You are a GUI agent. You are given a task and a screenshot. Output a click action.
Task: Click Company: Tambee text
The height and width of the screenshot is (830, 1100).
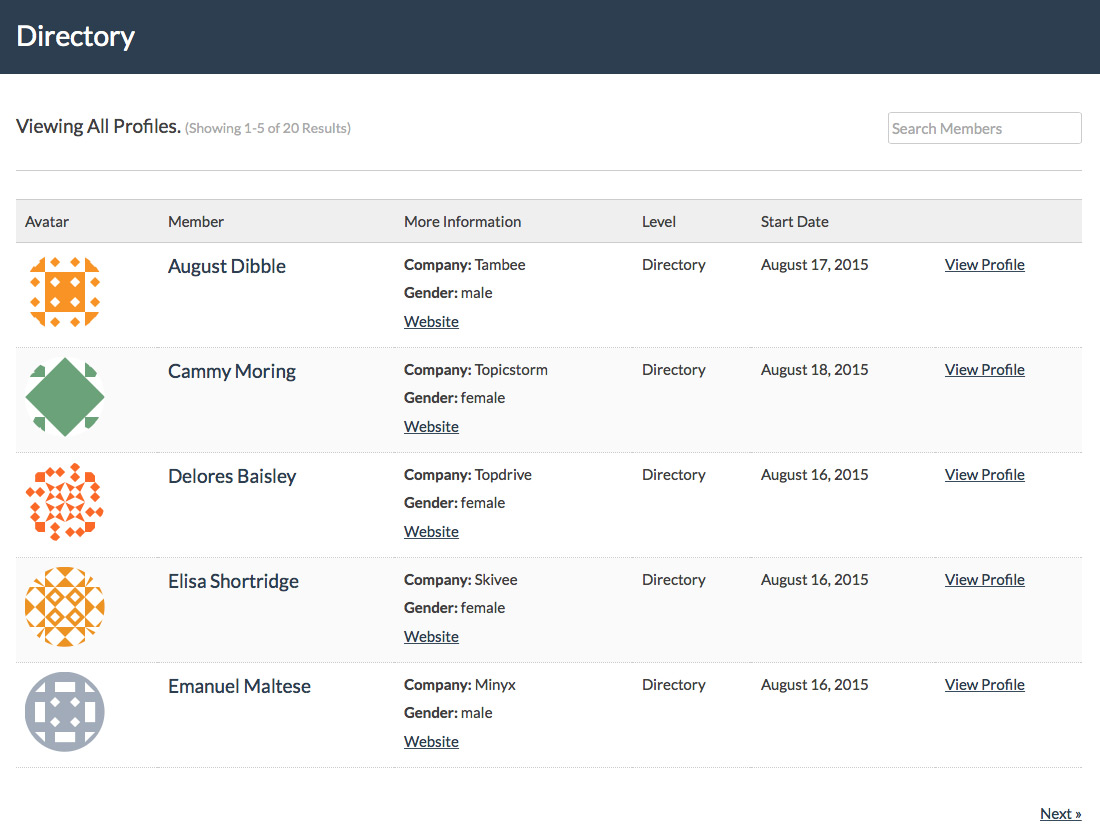464,265
